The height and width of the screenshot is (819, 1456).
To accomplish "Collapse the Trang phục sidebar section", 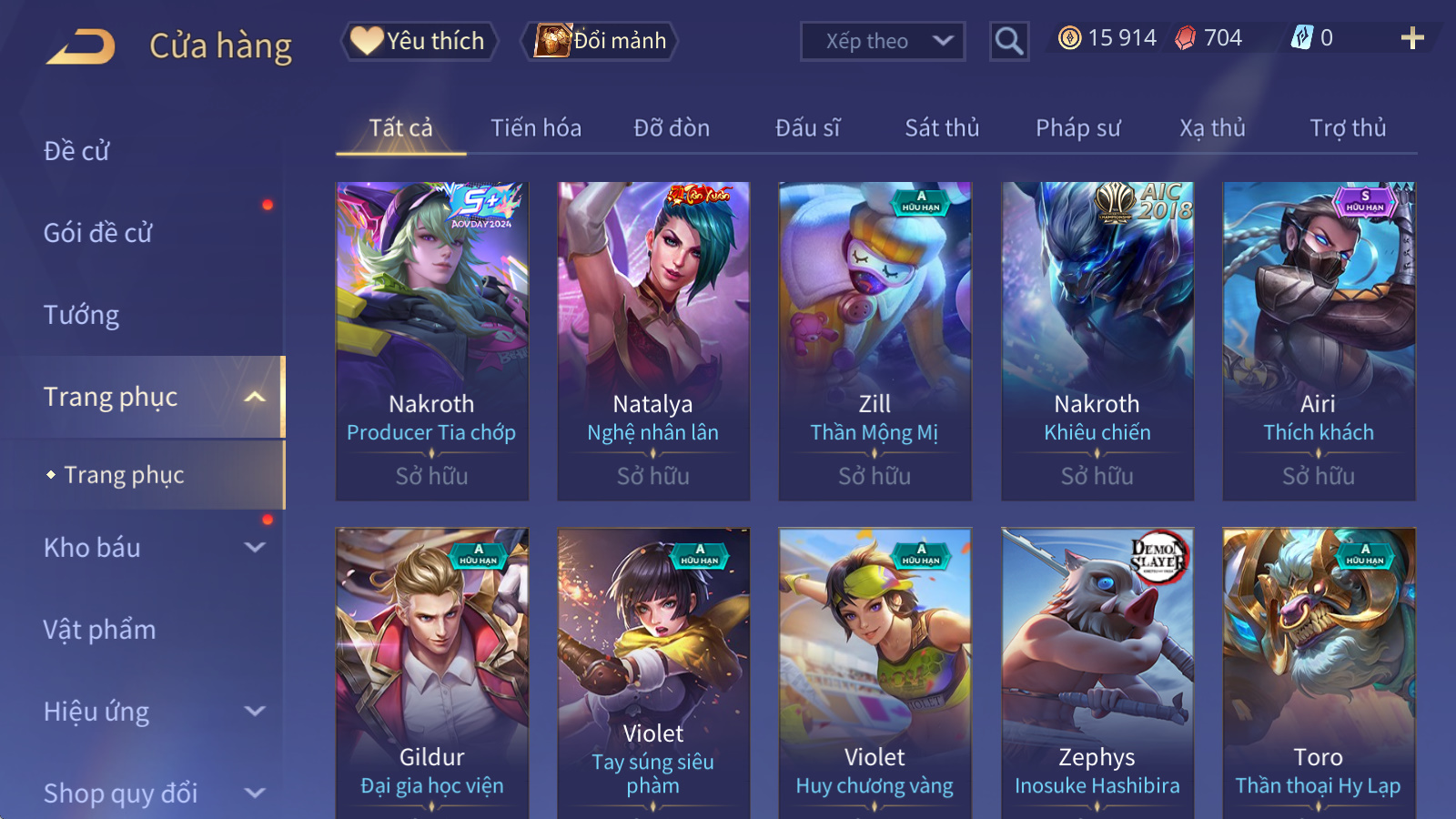I will [256, 397].
